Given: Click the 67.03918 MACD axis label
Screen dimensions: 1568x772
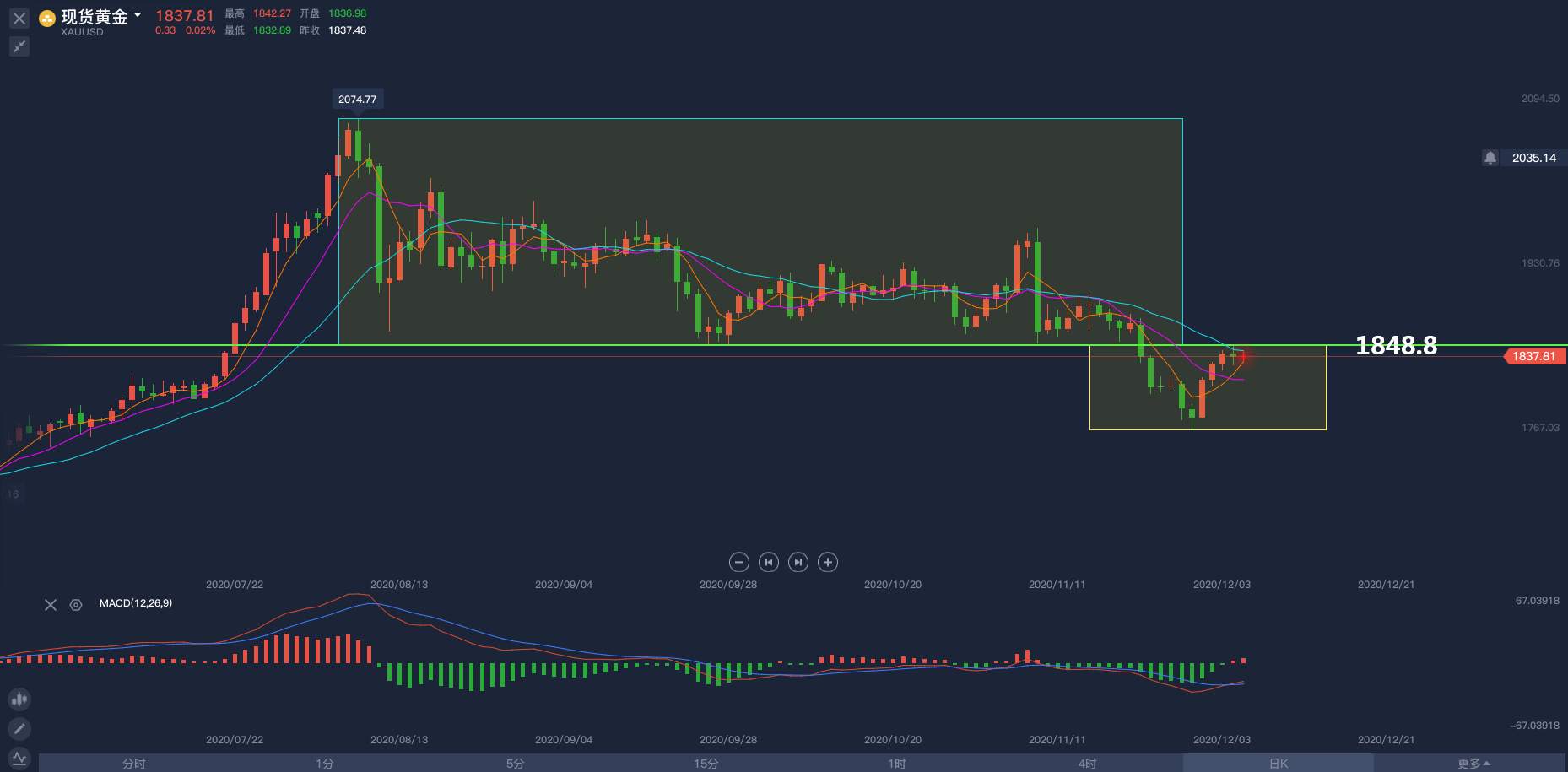Looking at the screenshot, I should (x=1537, y=601).
